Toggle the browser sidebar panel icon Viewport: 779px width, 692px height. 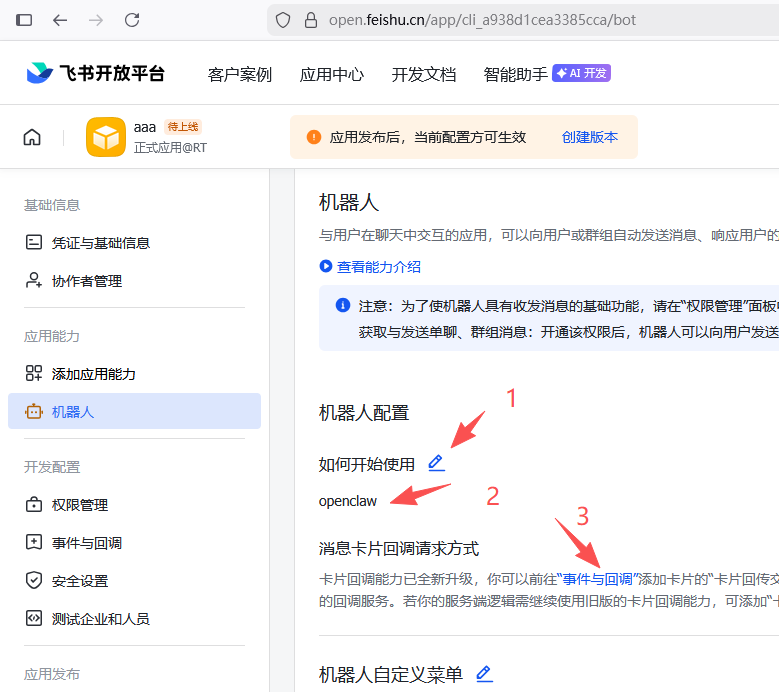point(24,20)
